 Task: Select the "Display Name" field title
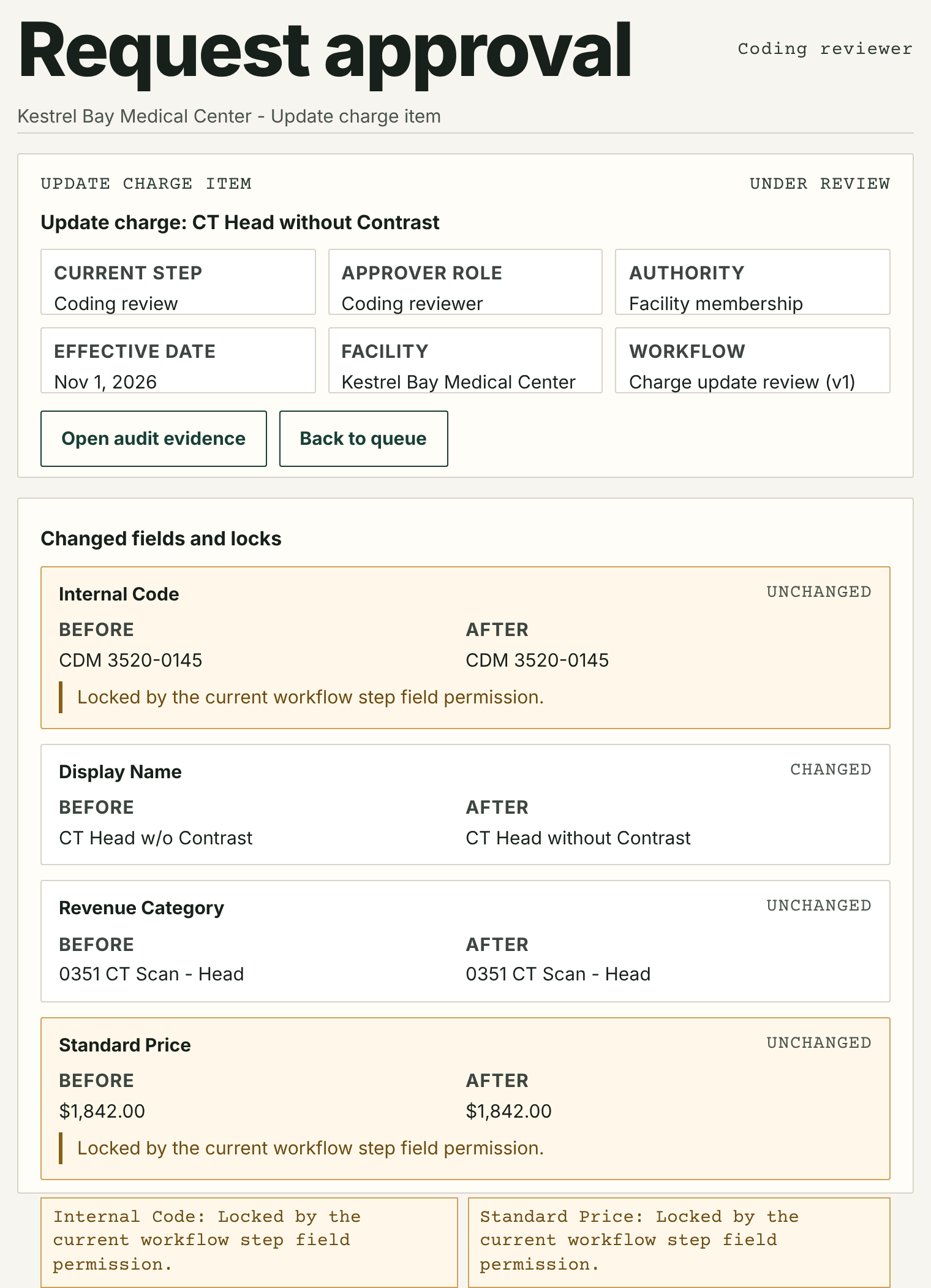tap(120, 772)
